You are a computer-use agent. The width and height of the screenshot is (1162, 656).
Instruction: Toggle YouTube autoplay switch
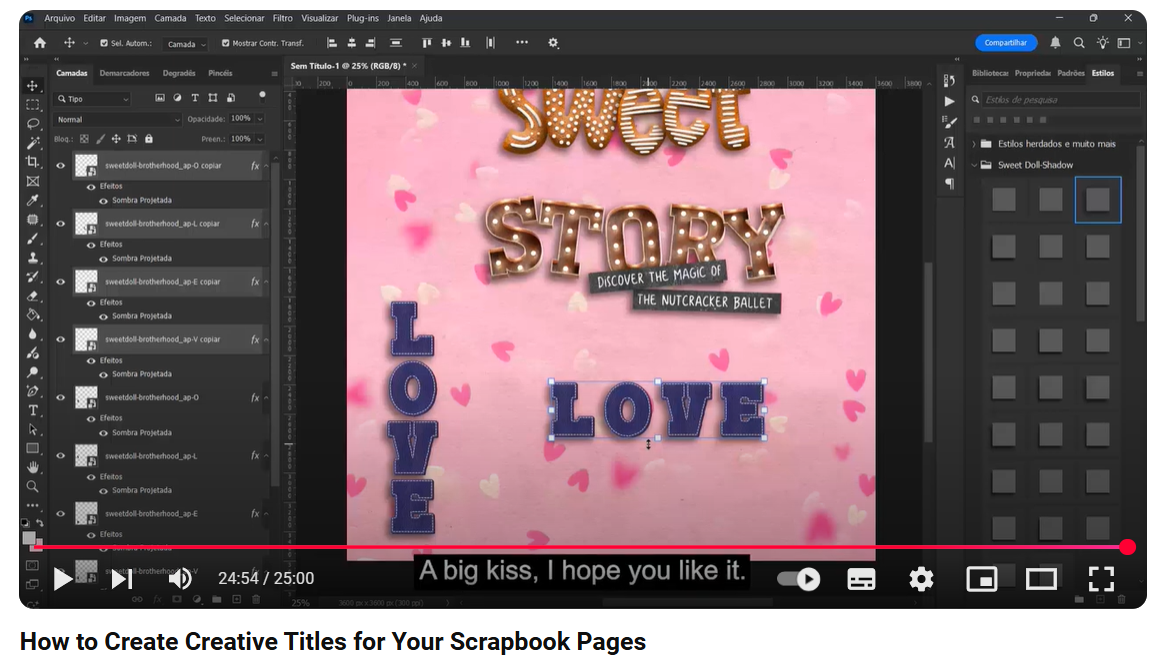[x=799, y=579]
